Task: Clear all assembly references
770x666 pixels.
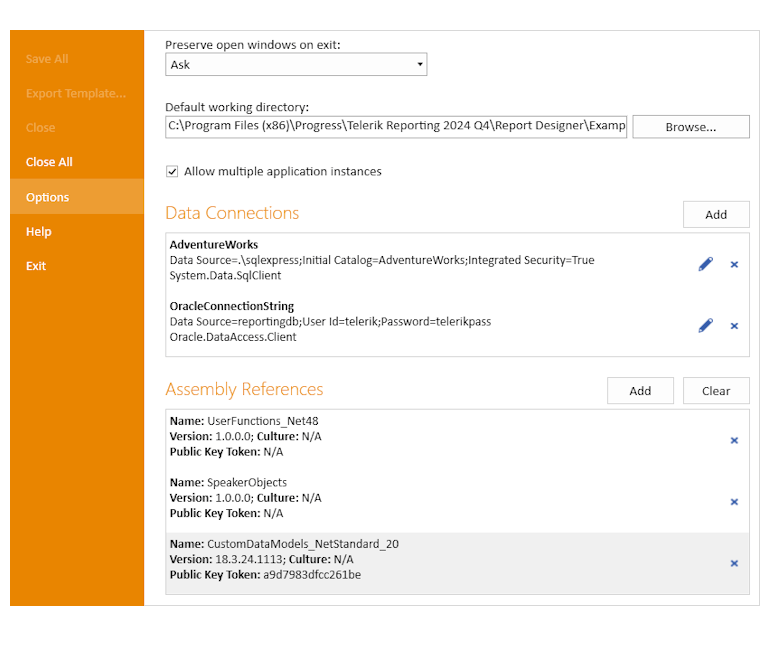Action: 716,390
